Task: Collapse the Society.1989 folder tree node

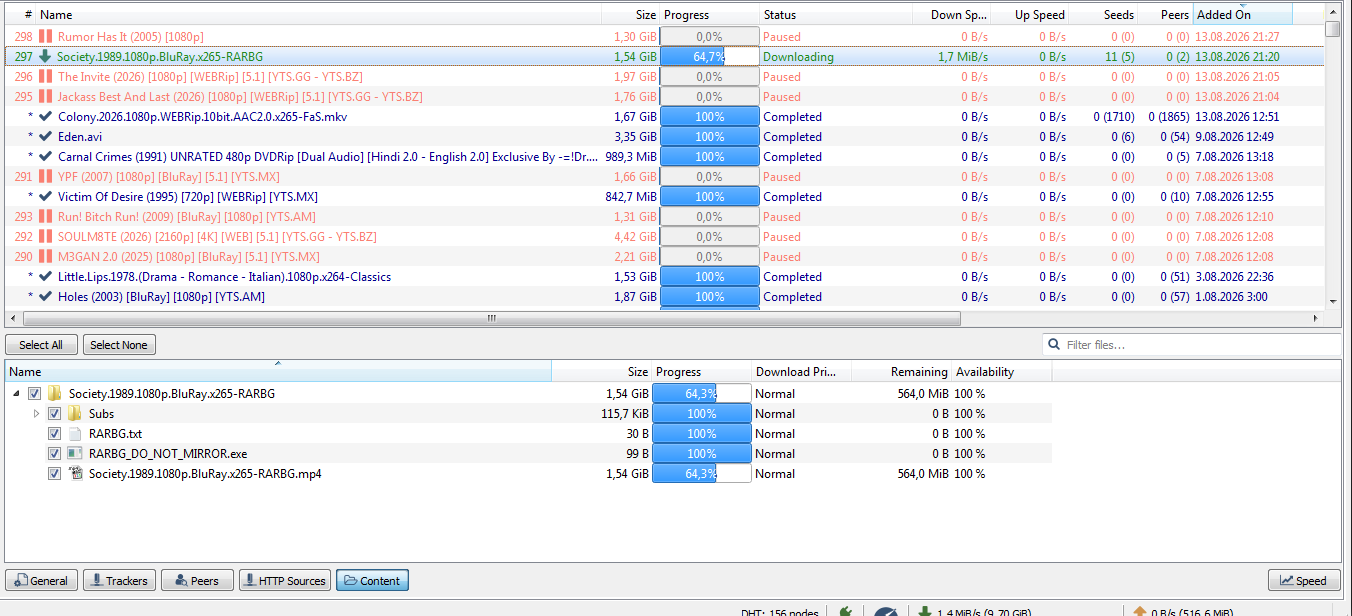Action: [x=17, y=393]
